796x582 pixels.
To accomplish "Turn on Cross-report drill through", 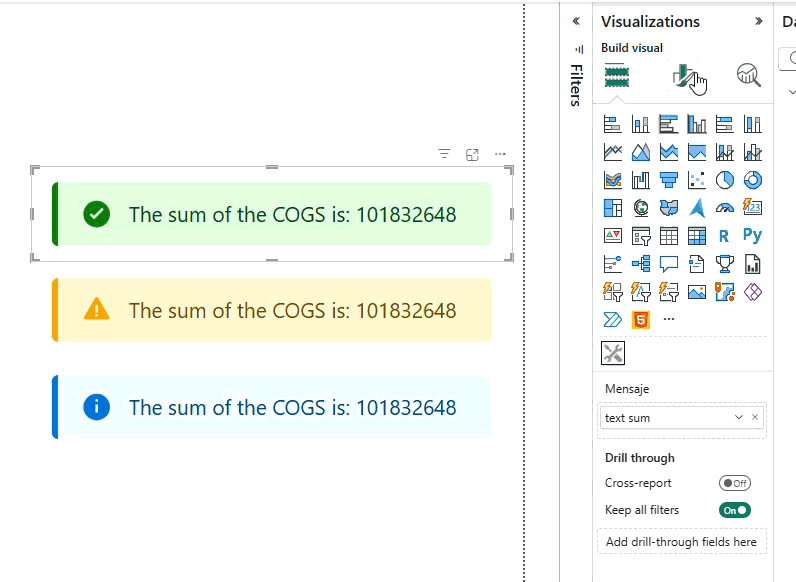I will click(x=735, y=483).
